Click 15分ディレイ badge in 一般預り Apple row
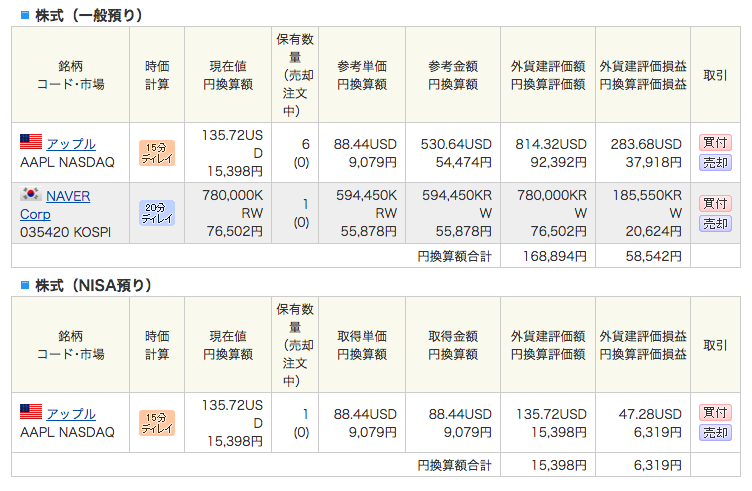The width and height of the screenshot is (752, 491). [x=157, y=153]
